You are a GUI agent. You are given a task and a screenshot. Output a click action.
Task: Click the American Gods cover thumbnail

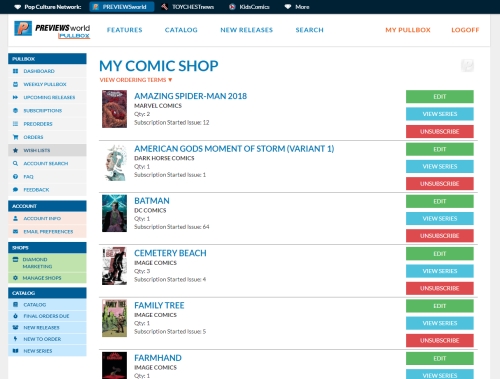pos(115,163)
